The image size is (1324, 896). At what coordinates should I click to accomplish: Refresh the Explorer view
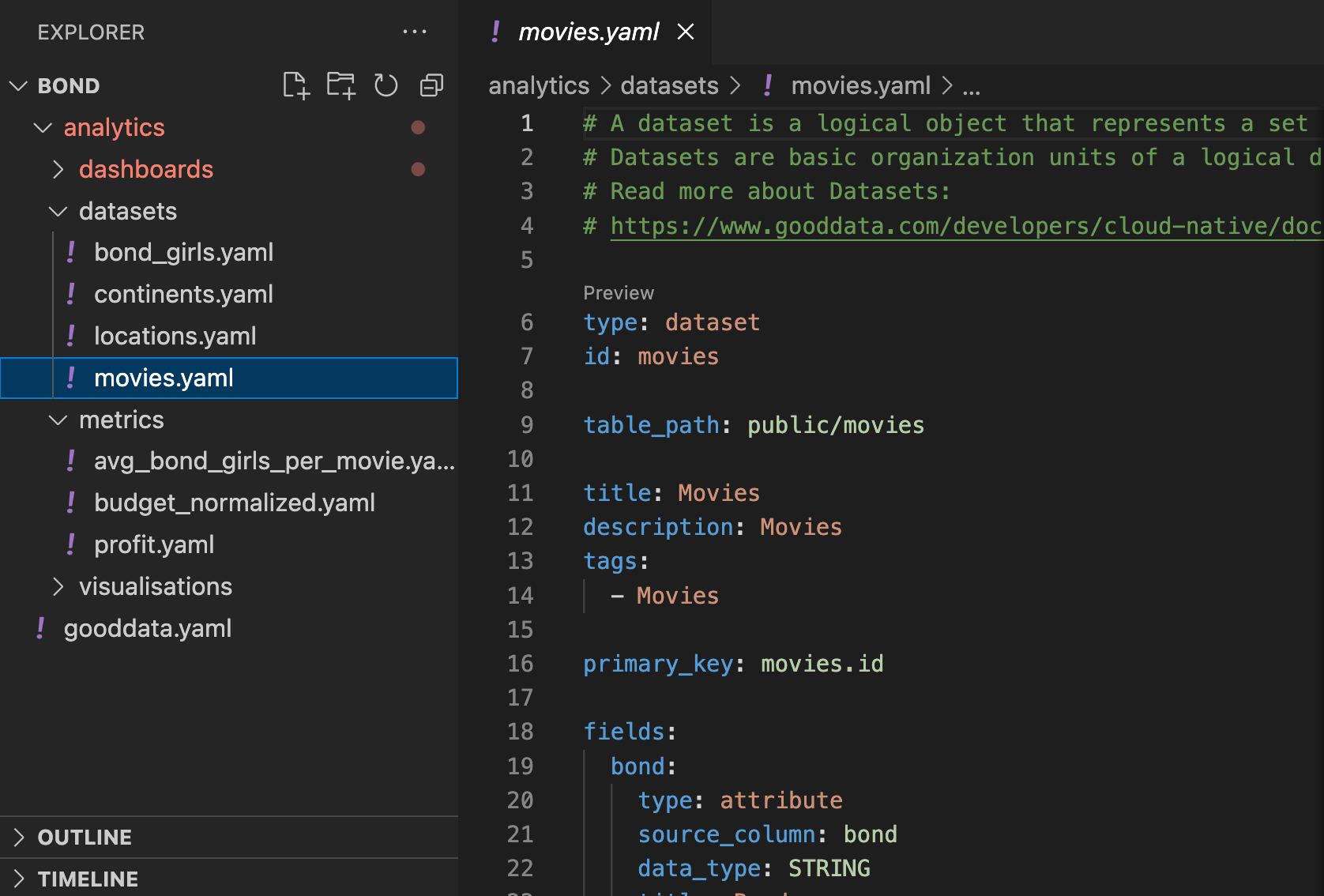point(386,85)
